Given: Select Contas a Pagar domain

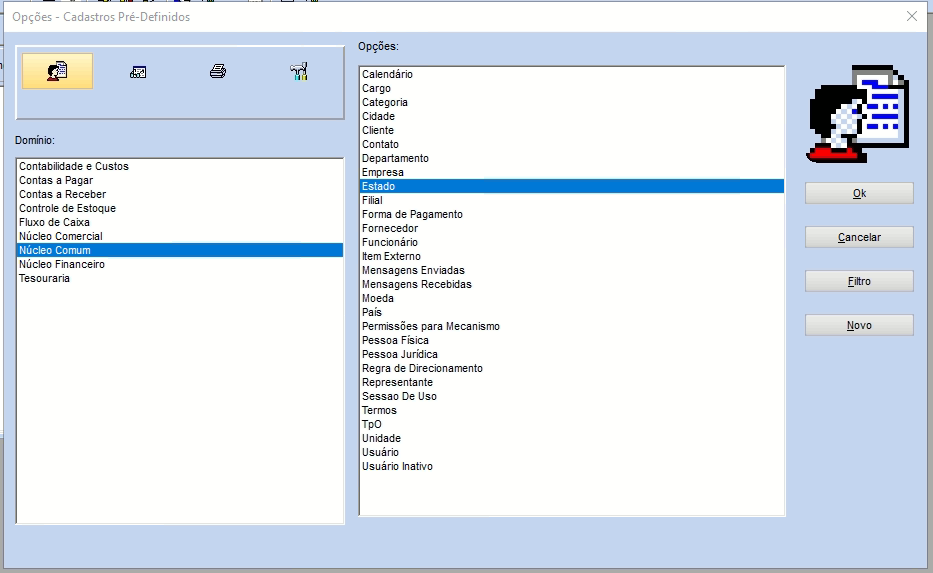Looking at the screenshot, I should [180, 180].
